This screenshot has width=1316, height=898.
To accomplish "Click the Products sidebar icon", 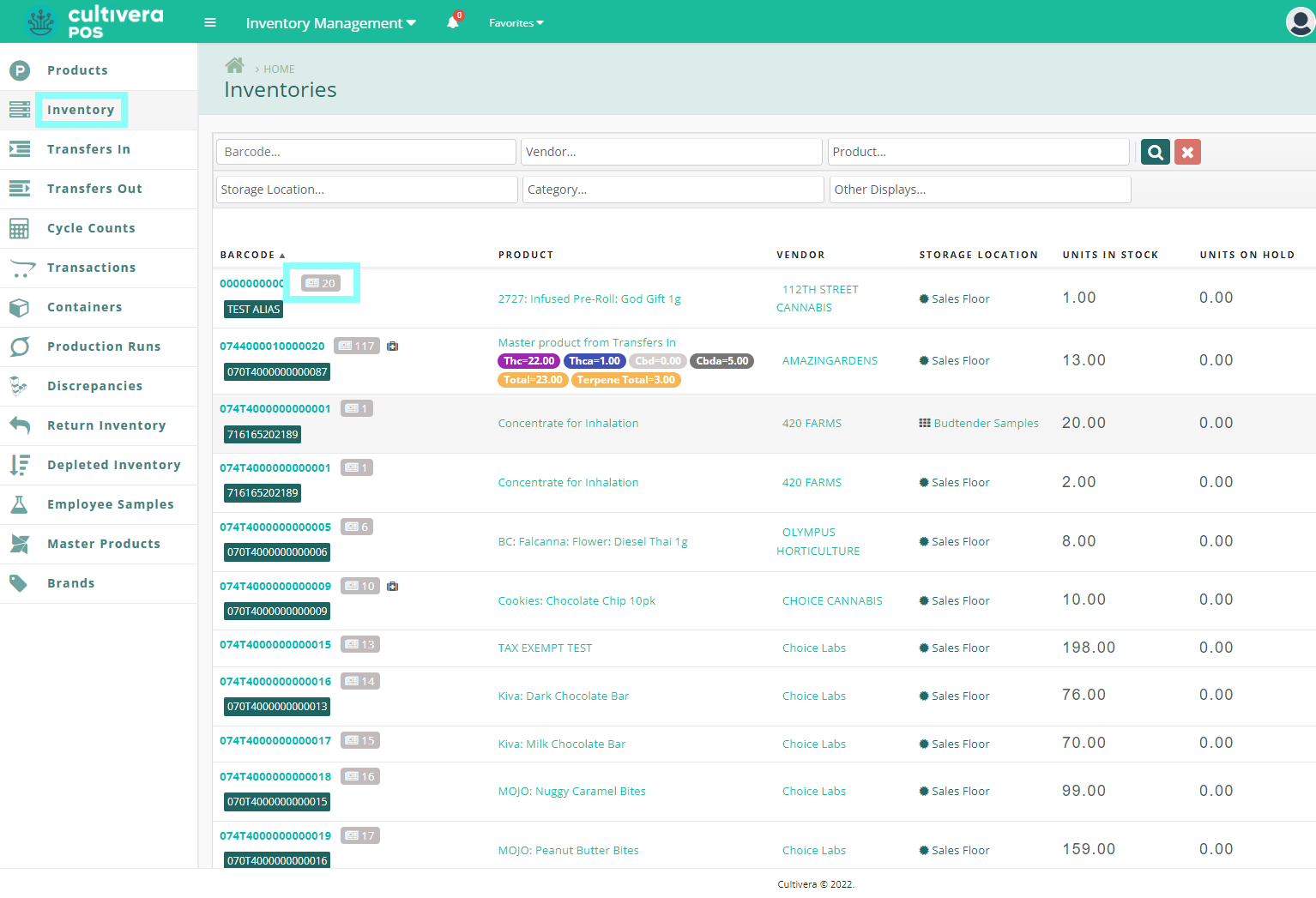I will [20, 70].
